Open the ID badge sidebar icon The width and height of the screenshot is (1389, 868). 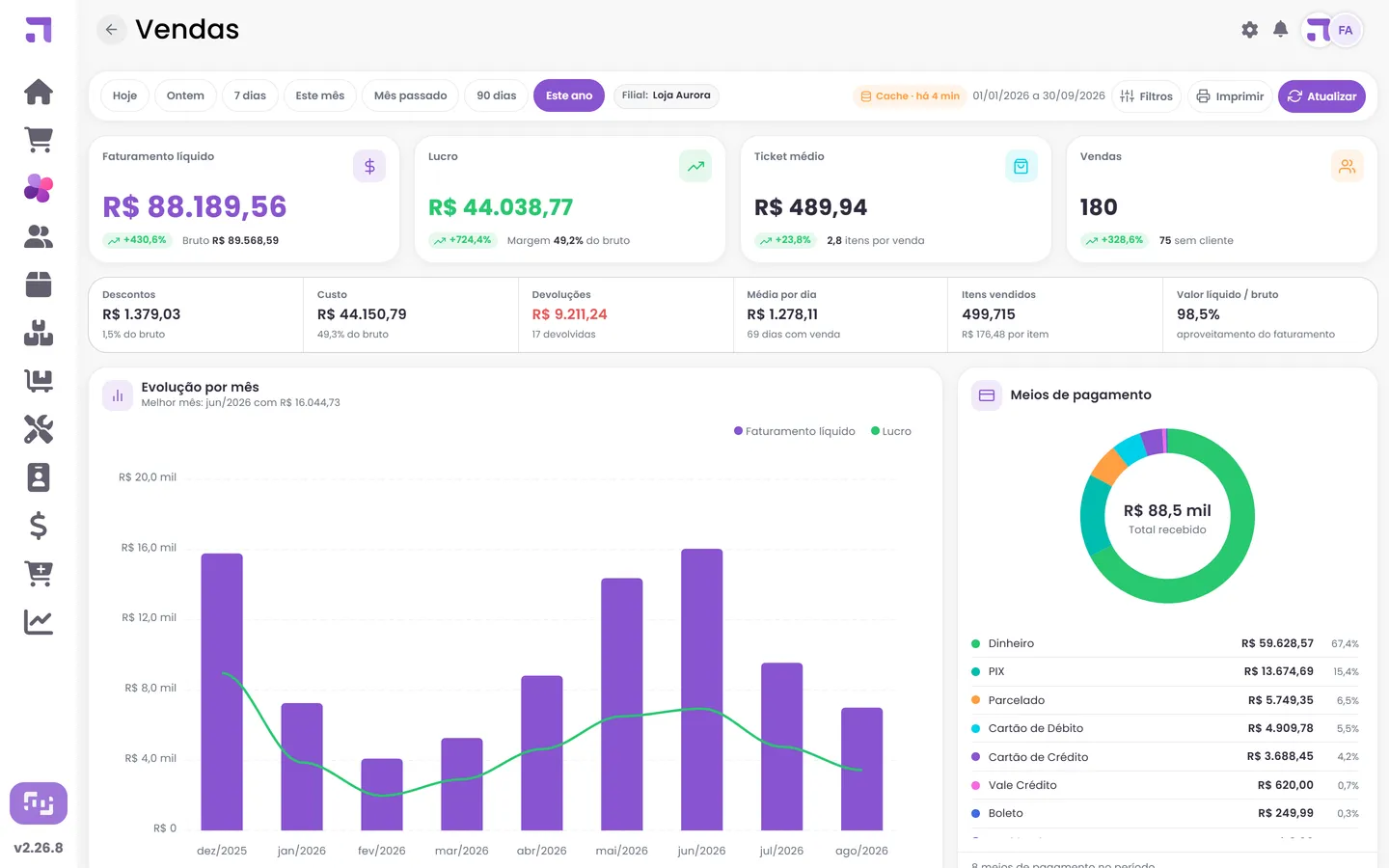pyautogui.click(x=39, y=477)
